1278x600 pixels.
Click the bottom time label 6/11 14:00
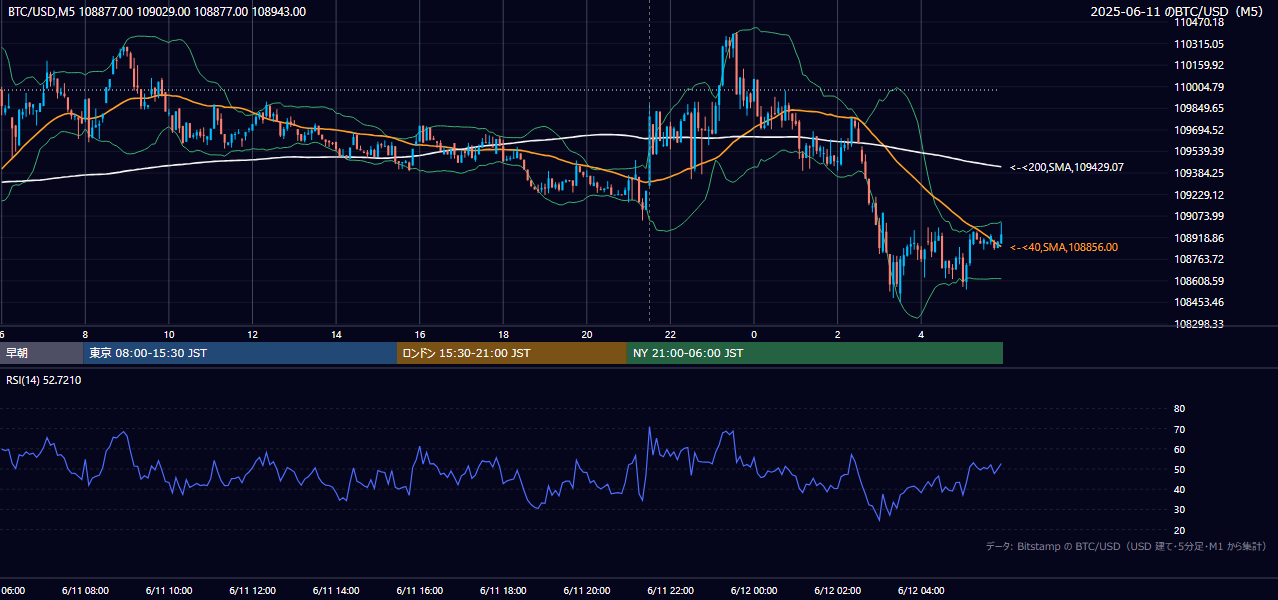pyautogui.click(x=335, y=591)
